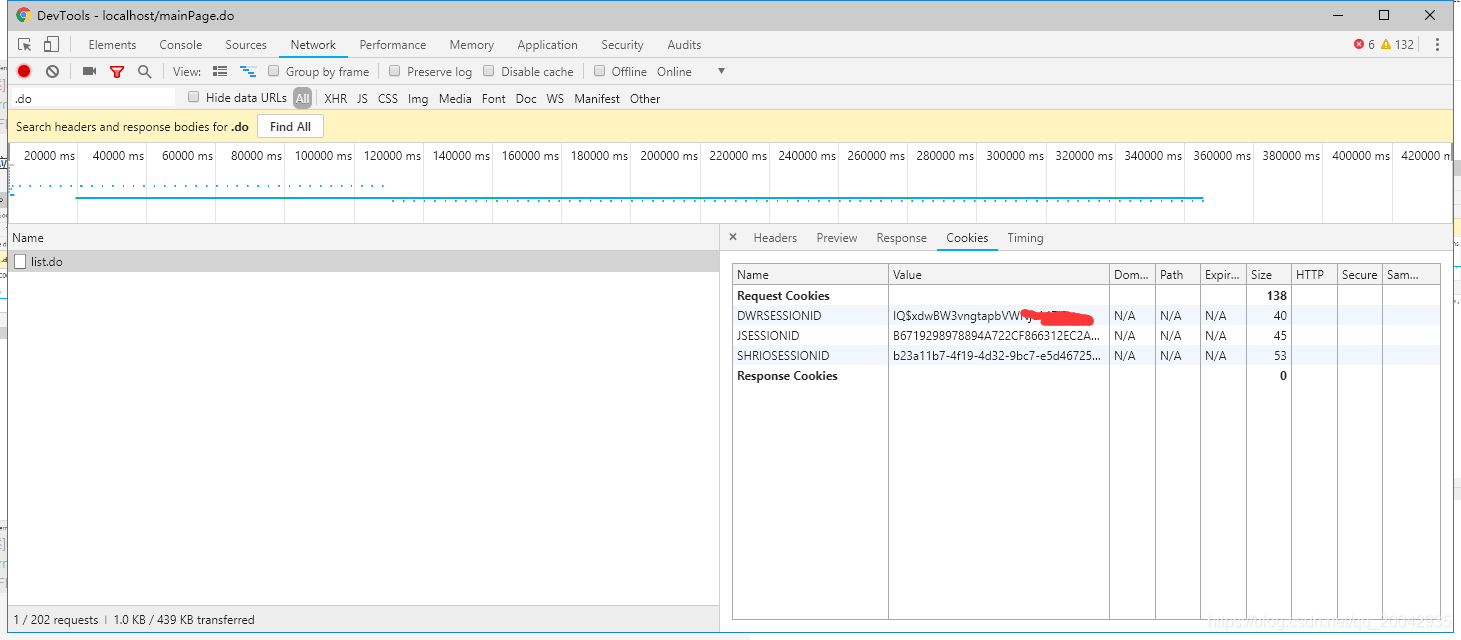Select the All filter type

pos(302,99)
